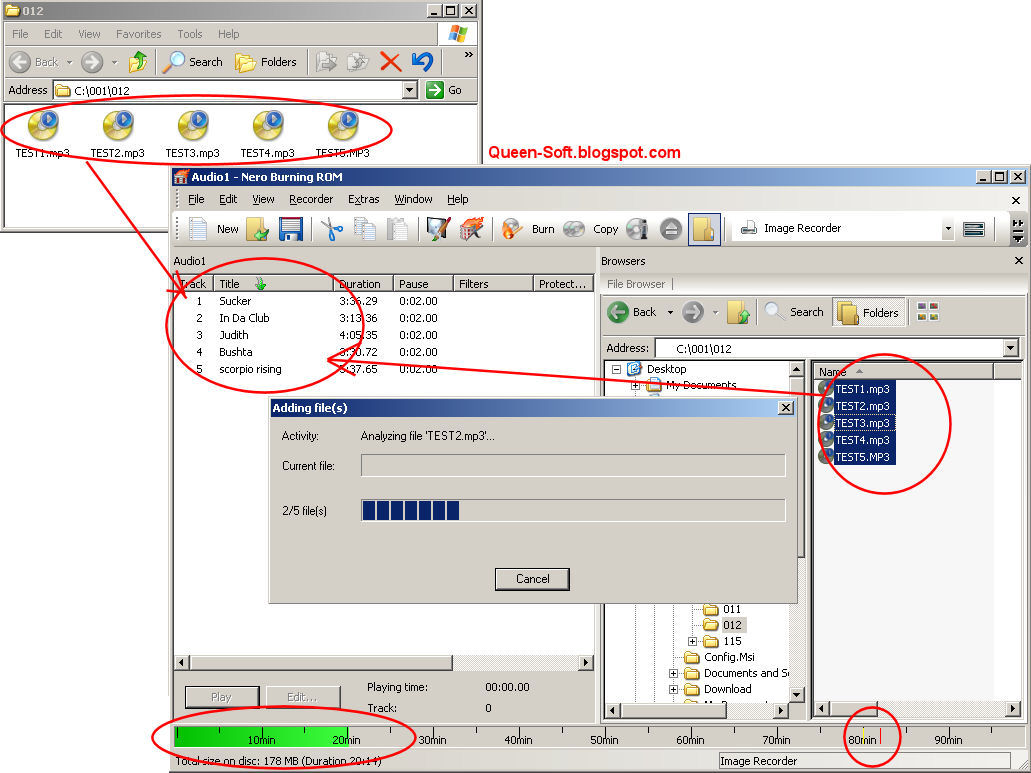
Task: Click Cancel in Adding file(s) dialog
Action: point(532,579)
